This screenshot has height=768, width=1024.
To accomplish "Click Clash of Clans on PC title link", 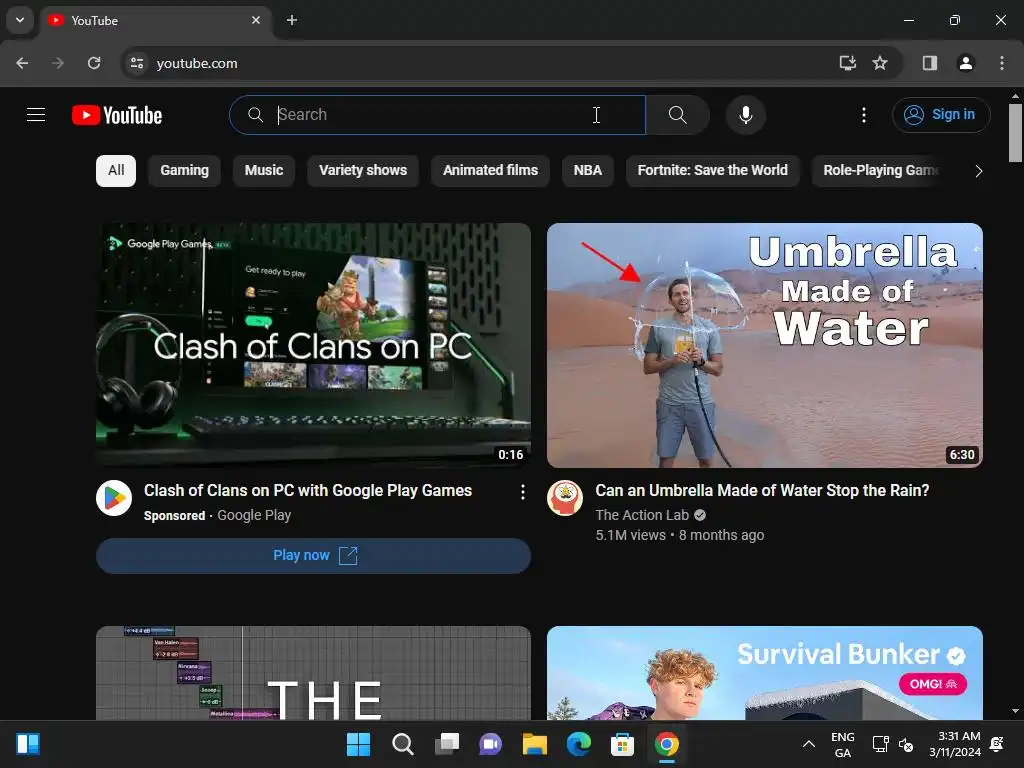I will click(308, 490).
